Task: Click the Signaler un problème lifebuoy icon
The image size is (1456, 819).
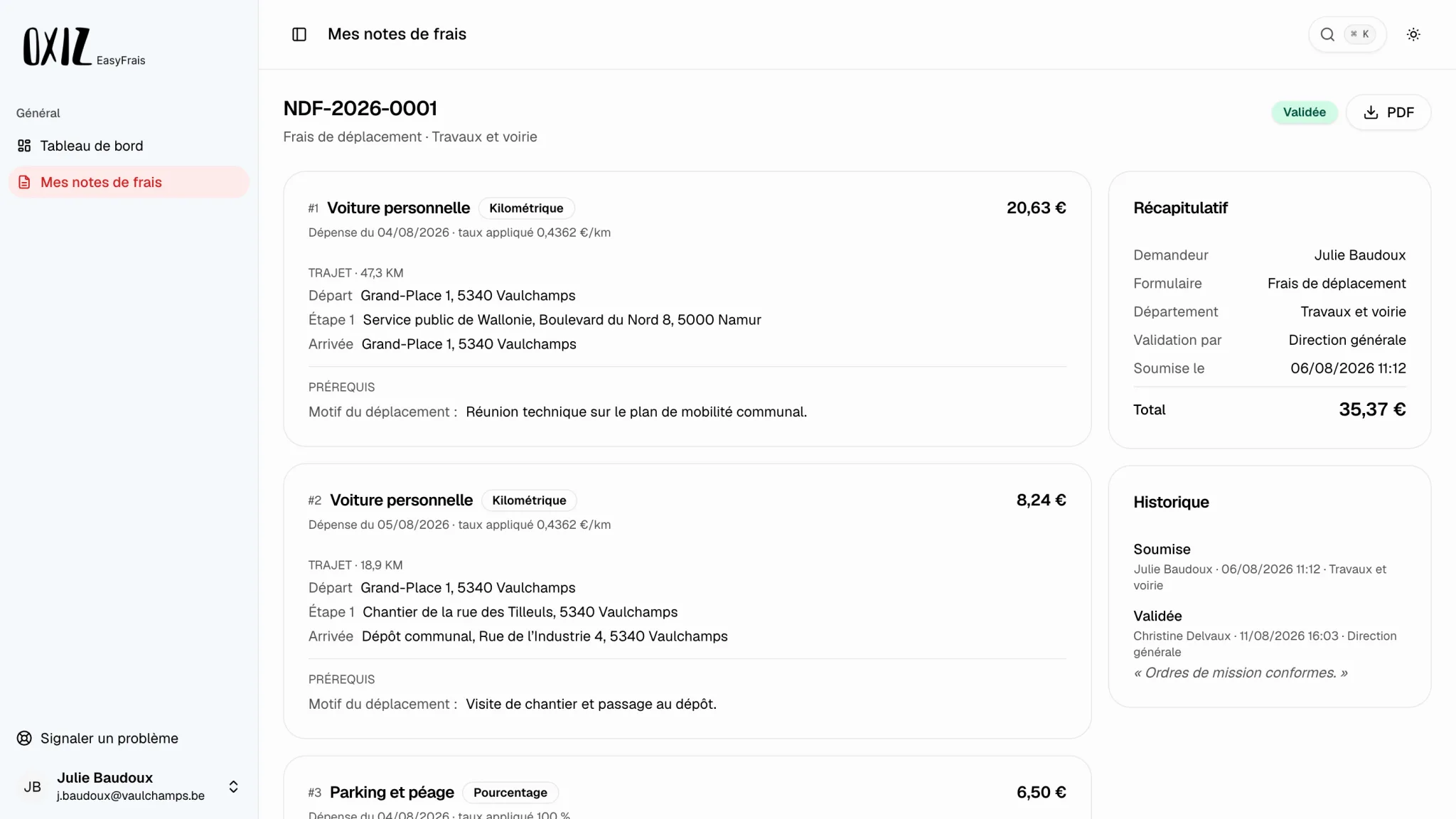Action: 24,738
